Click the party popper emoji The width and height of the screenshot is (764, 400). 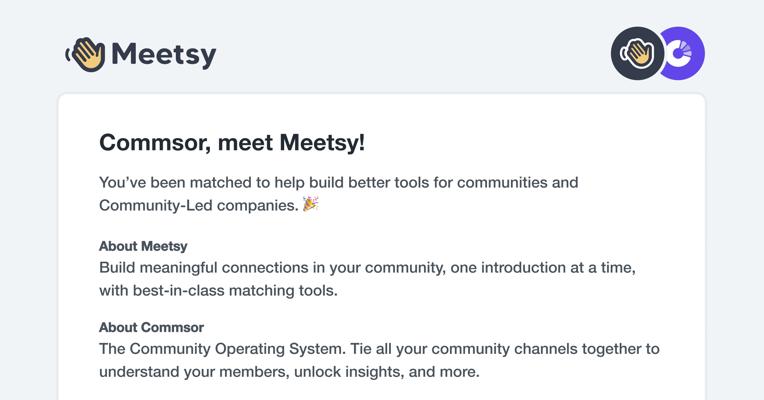click(x=311, y=204)
